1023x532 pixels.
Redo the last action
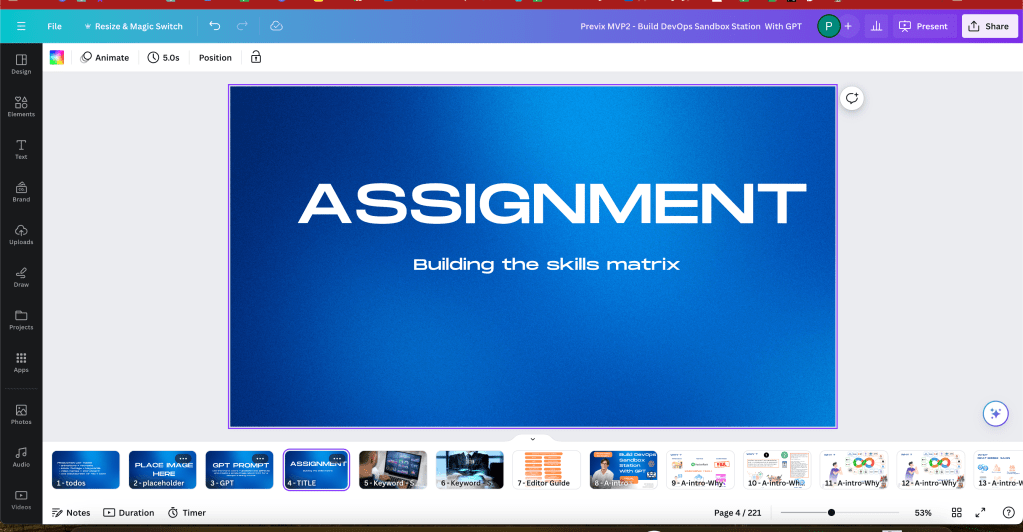tap(242, 26)
